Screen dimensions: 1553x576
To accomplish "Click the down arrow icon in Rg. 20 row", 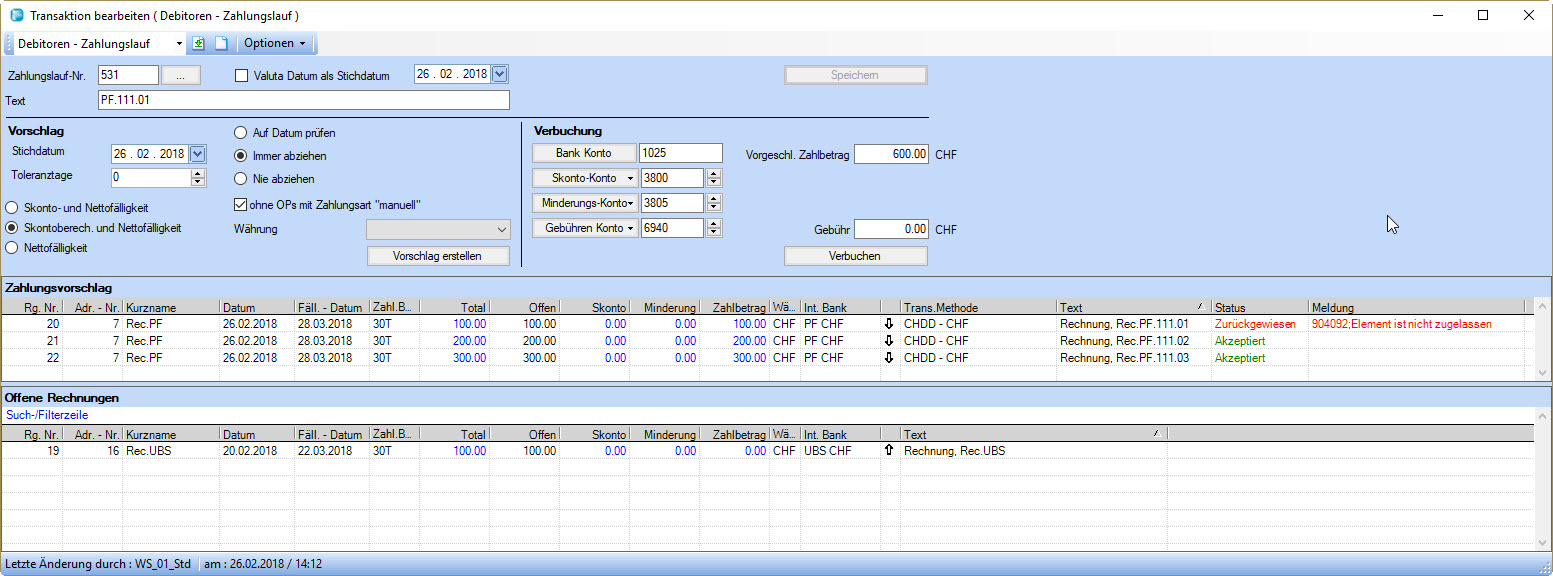I will click(x=889, y=324).
